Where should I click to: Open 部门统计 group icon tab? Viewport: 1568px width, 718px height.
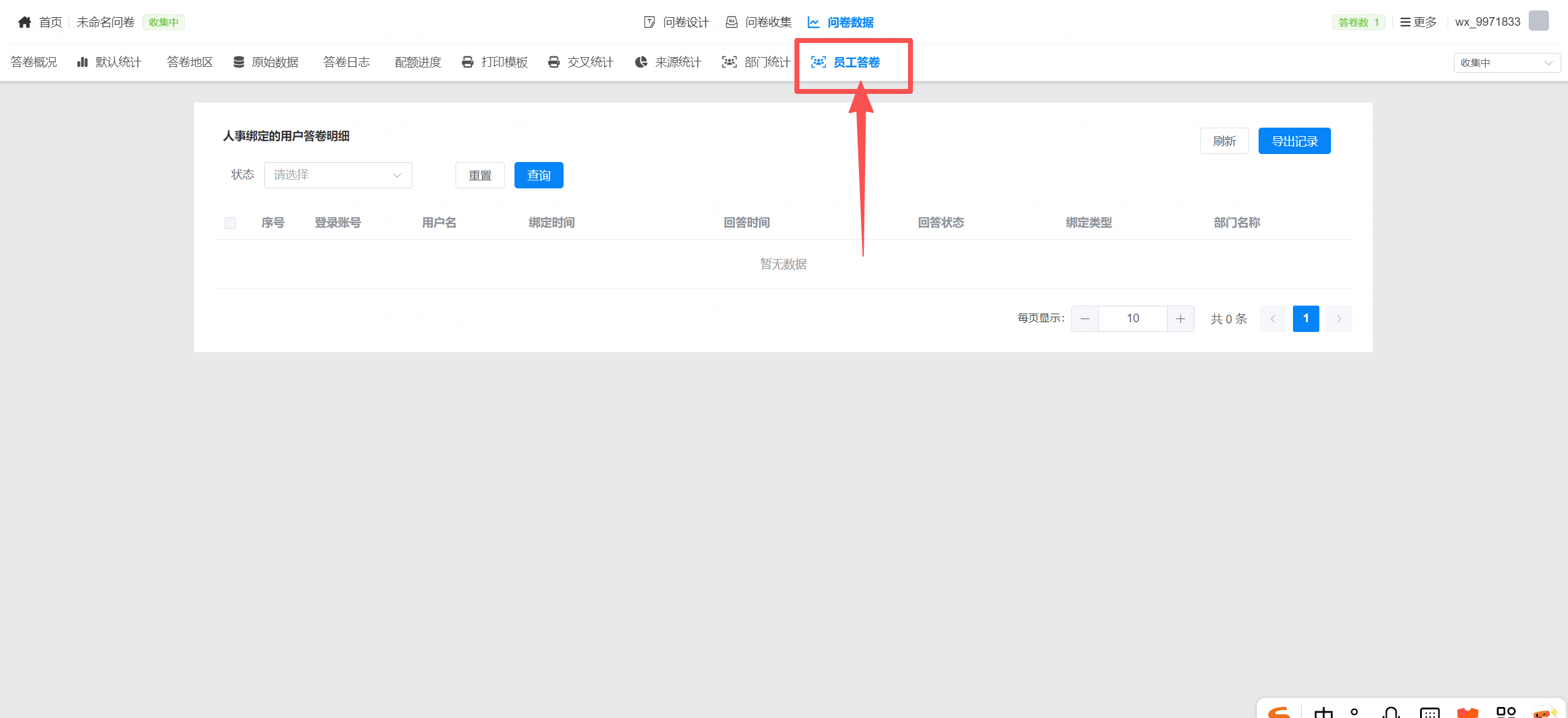point(729,62)
